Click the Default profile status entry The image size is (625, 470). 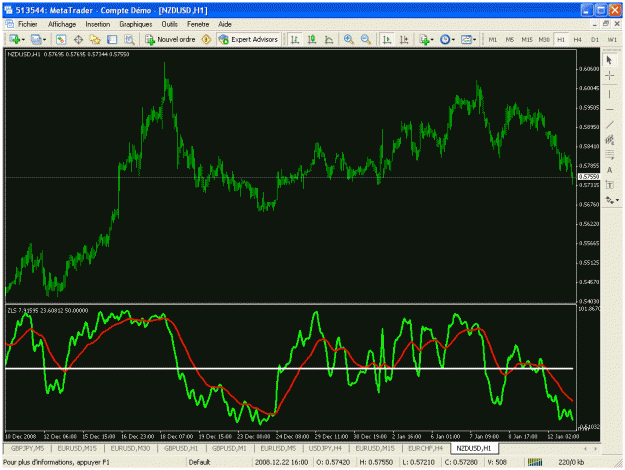coord(199,462)
